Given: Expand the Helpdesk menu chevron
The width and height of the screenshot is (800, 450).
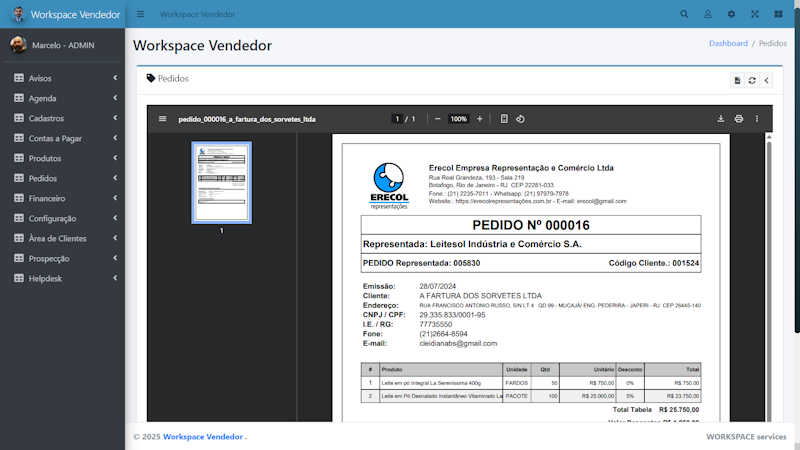Looking at the screenshot, I should tap(115, 278).
